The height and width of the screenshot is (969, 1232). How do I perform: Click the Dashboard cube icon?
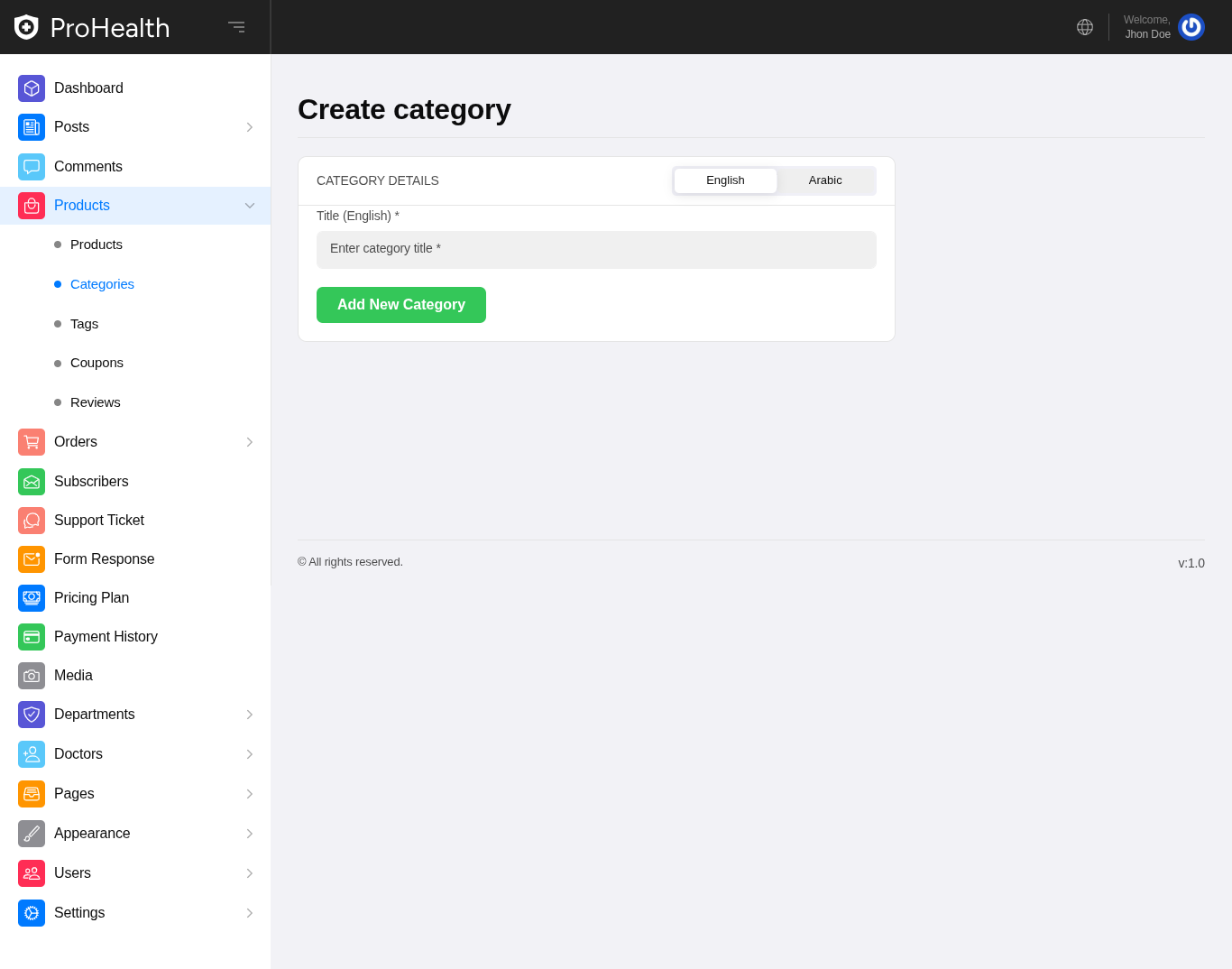32,88
